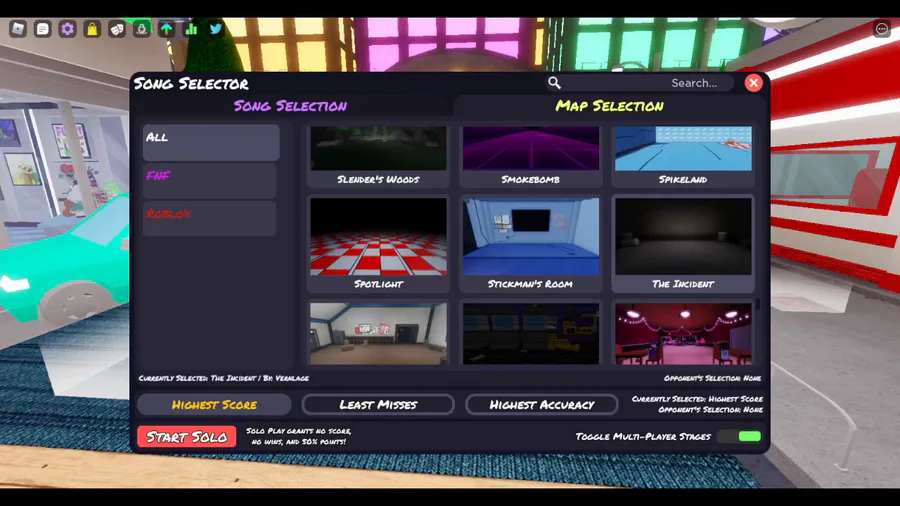Choose the Spikeland map
900x506 pixels.
(683, 155)
